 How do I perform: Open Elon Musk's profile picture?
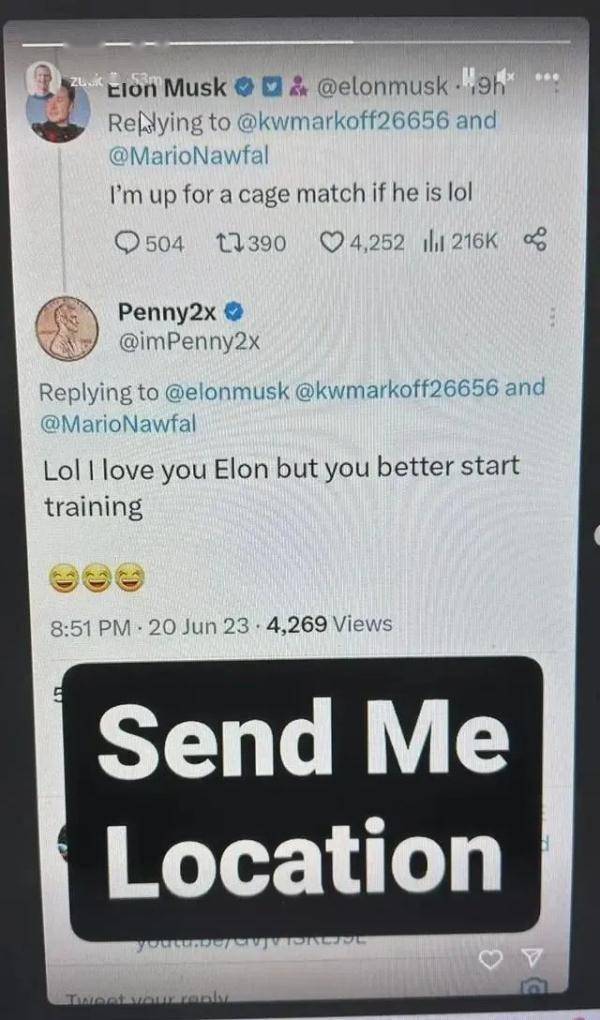click(x=60, y=113)
